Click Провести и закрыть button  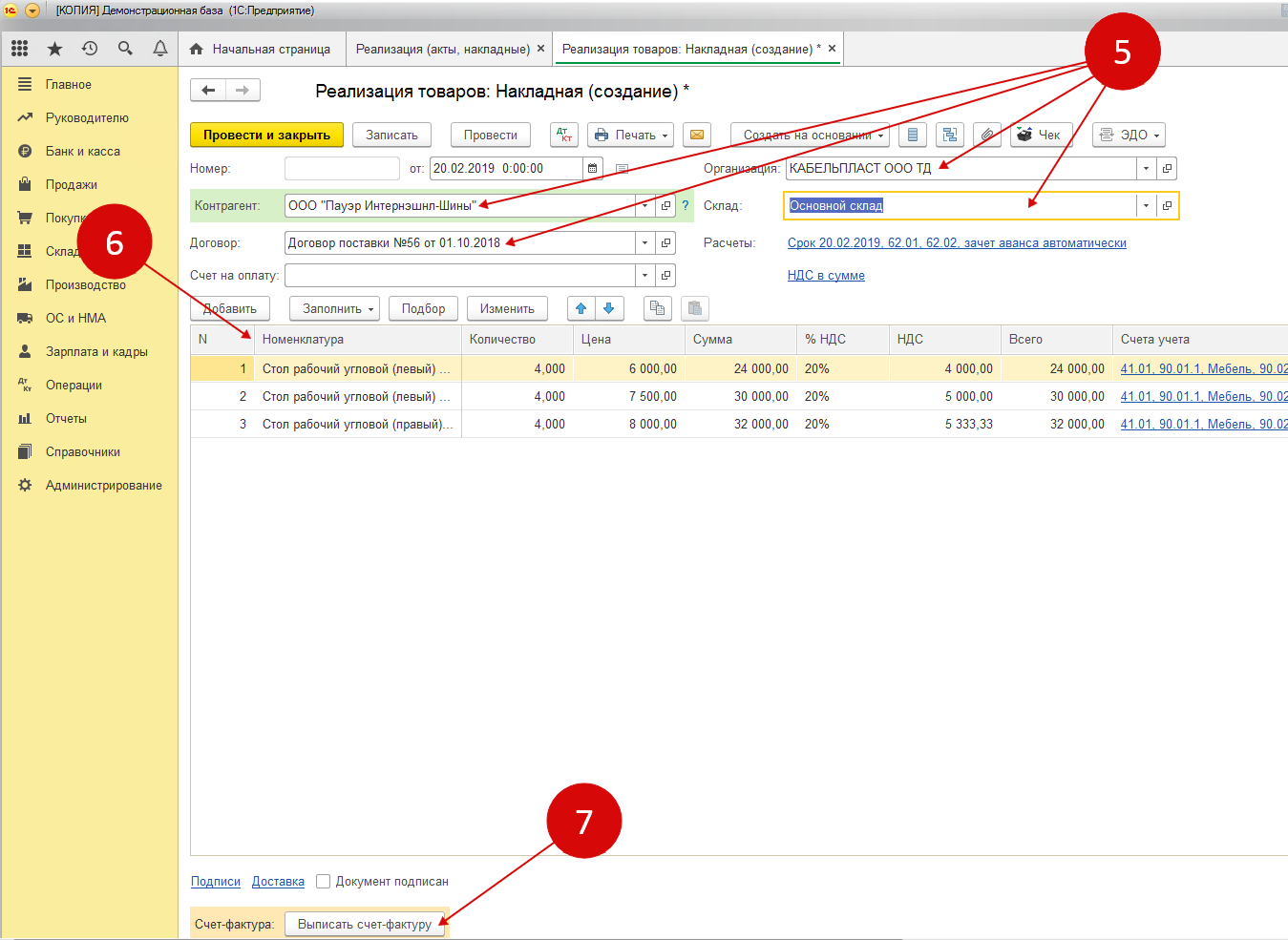266,135
